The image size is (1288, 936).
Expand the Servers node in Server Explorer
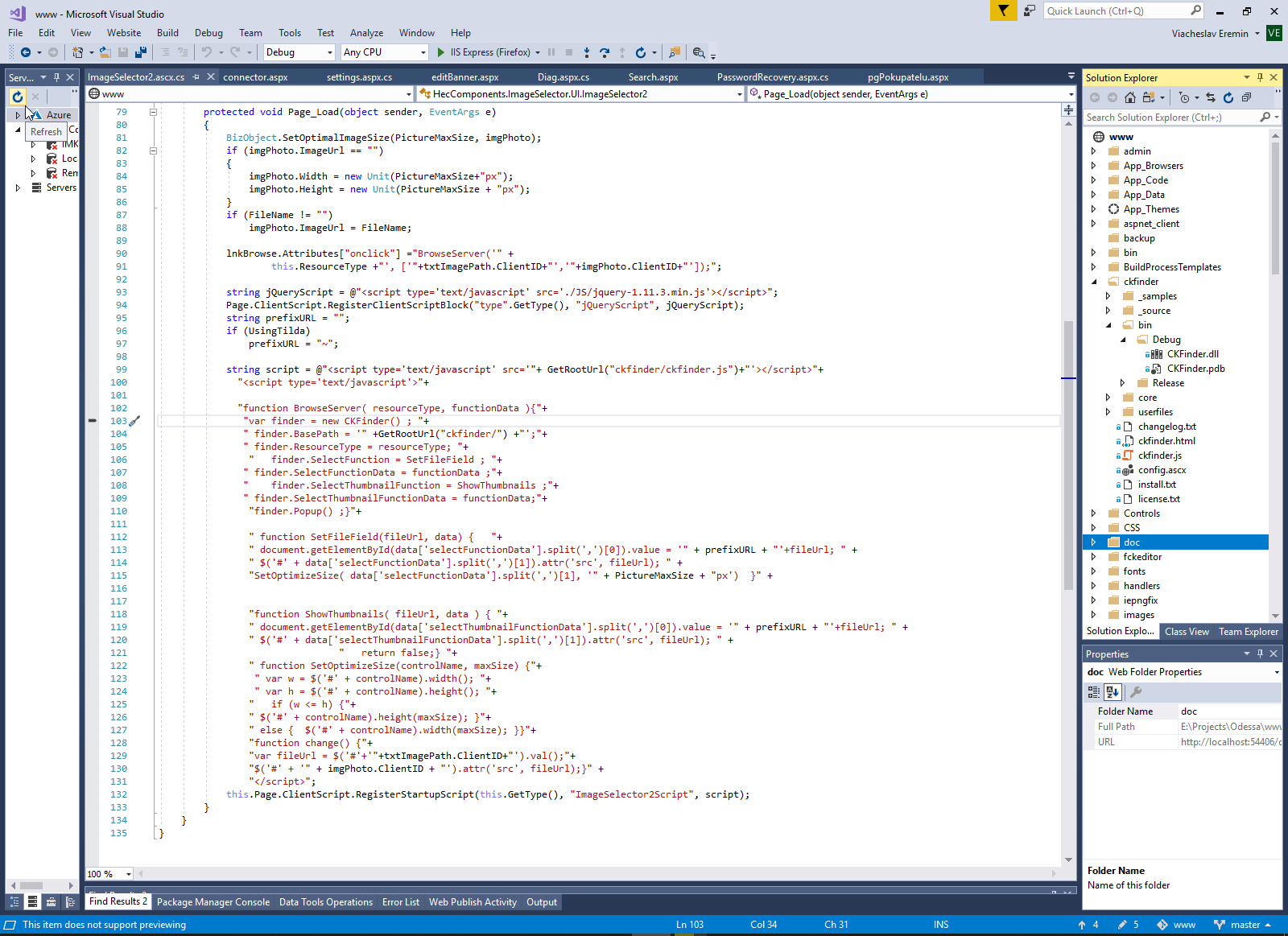tap(18, 188)
